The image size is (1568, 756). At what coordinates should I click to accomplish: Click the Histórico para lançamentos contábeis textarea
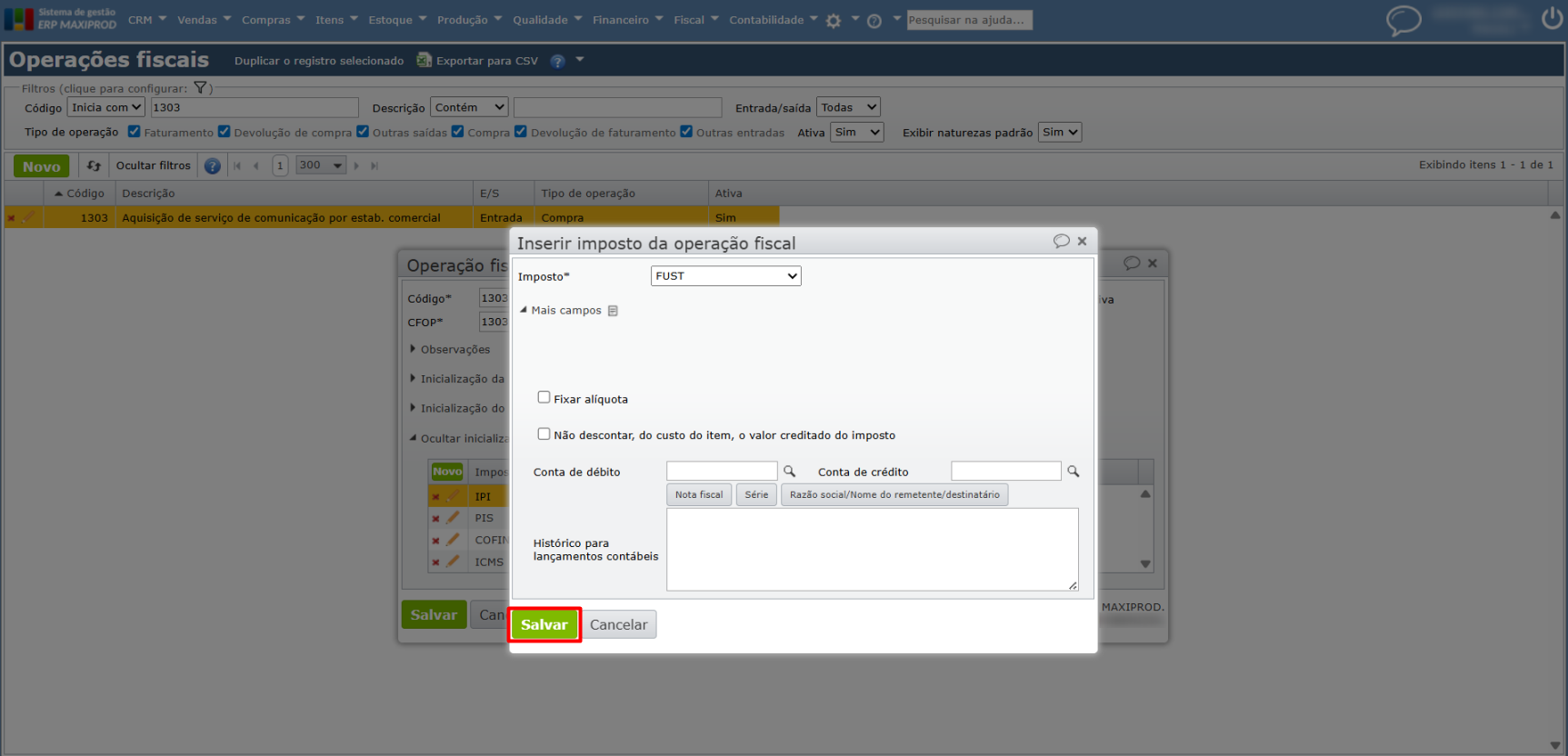(873, 550)
